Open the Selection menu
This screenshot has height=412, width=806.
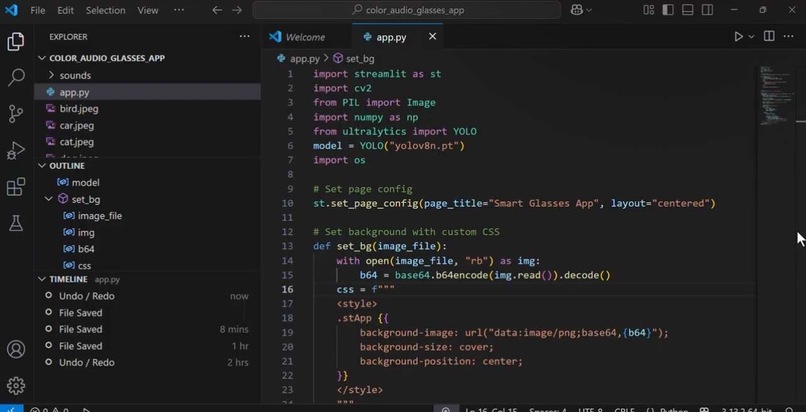coord(103,10)
